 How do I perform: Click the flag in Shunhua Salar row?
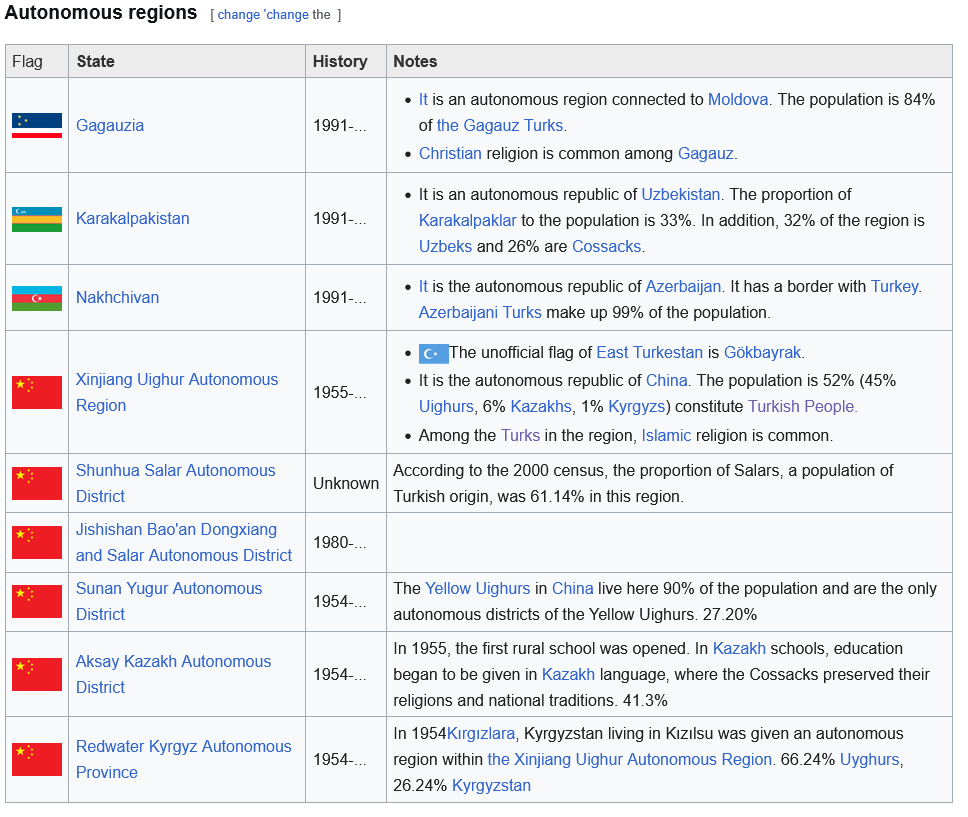pyautogui.click(x=37, y=483)
